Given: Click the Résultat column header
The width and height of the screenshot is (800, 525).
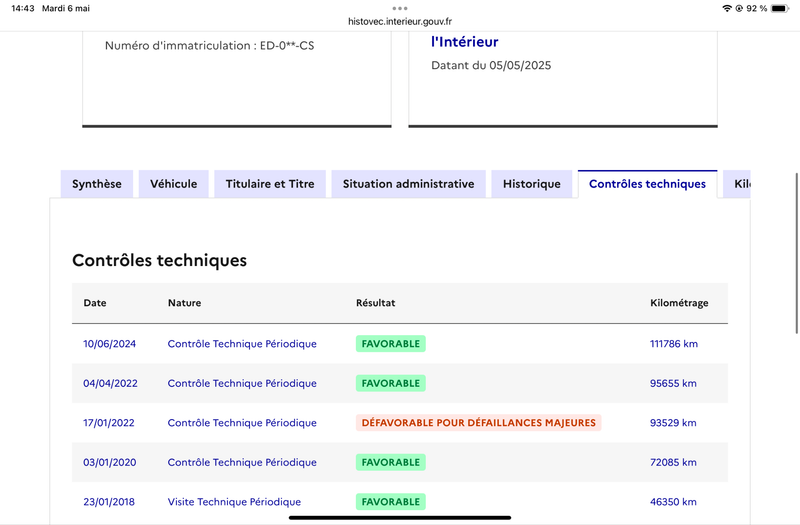Looking at the screenshot, I should tap(376, 303).
